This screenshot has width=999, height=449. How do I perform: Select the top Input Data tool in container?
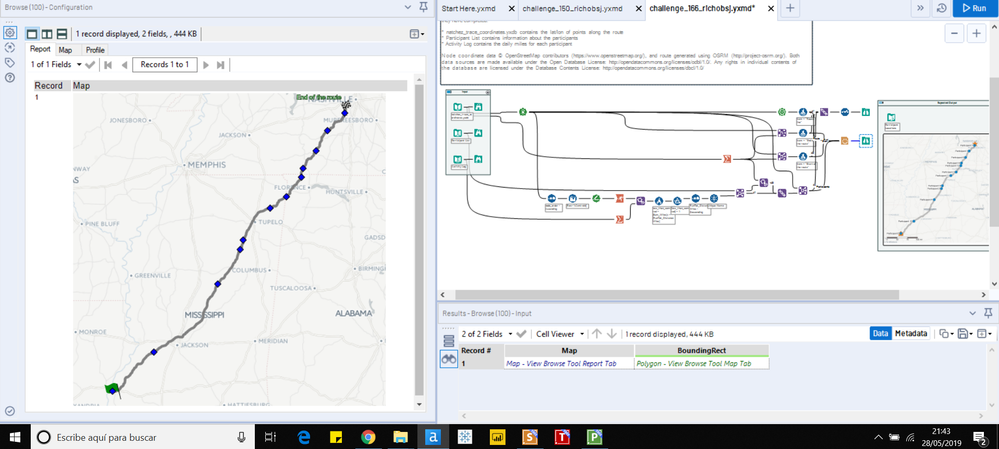click(x=457, y=106)
